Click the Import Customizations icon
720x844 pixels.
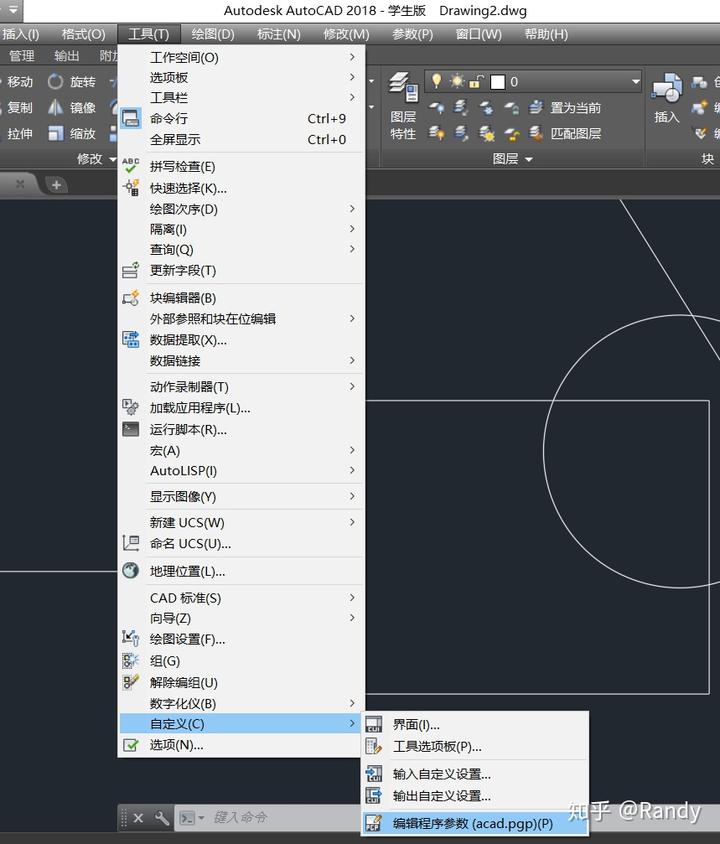coord(373,773)
